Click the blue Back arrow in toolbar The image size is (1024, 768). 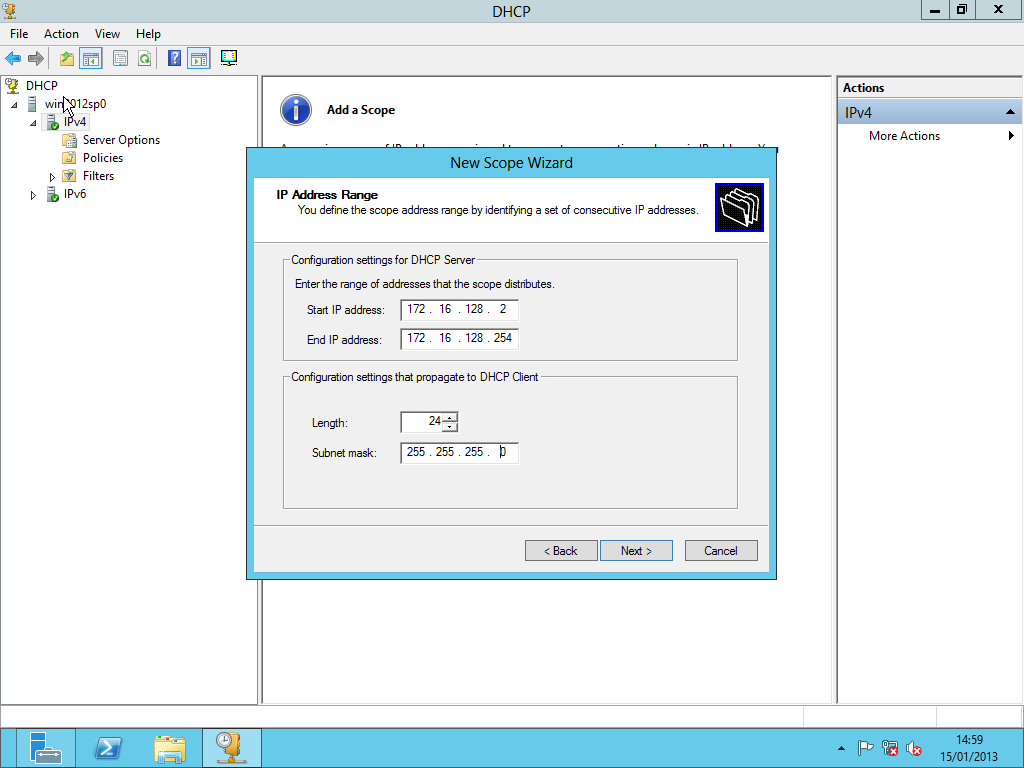pyautogui.click(x=13, y=59)
